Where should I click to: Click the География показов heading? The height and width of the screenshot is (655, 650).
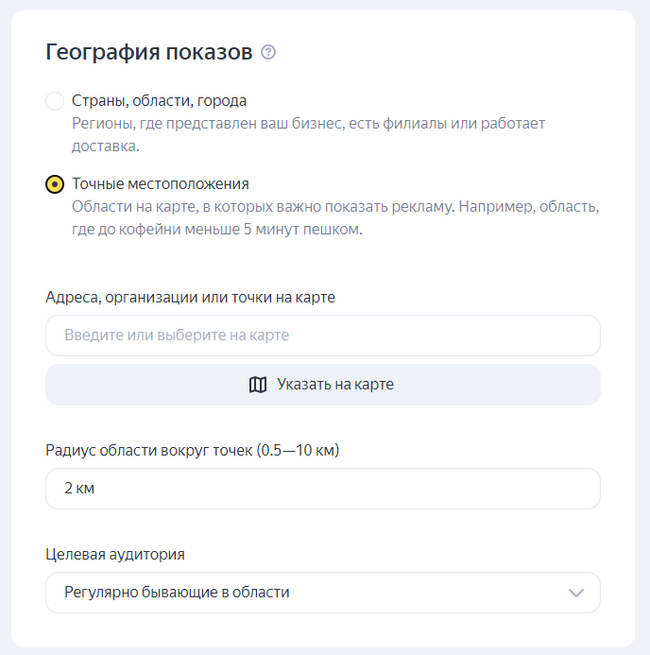point(149,53)
